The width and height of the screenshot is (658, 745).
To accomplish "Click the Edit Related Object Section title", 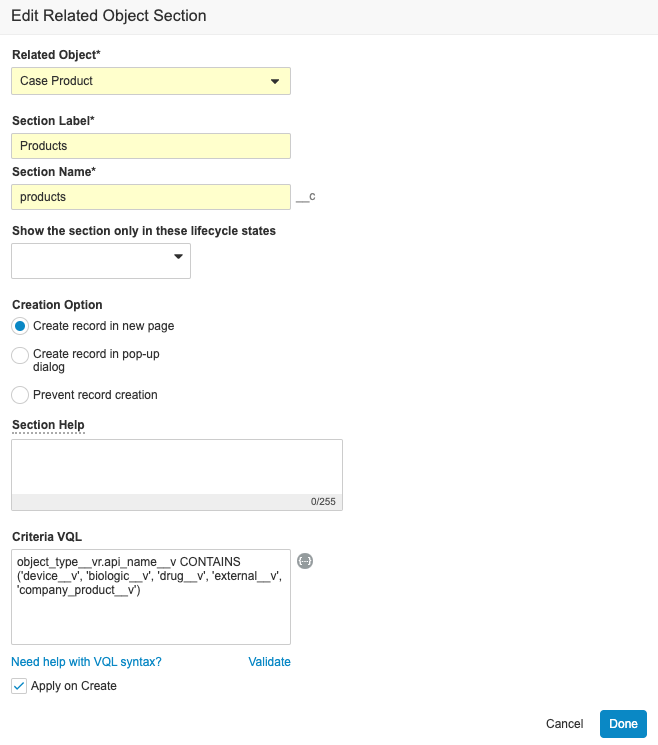I will click(x=109, y=16).
